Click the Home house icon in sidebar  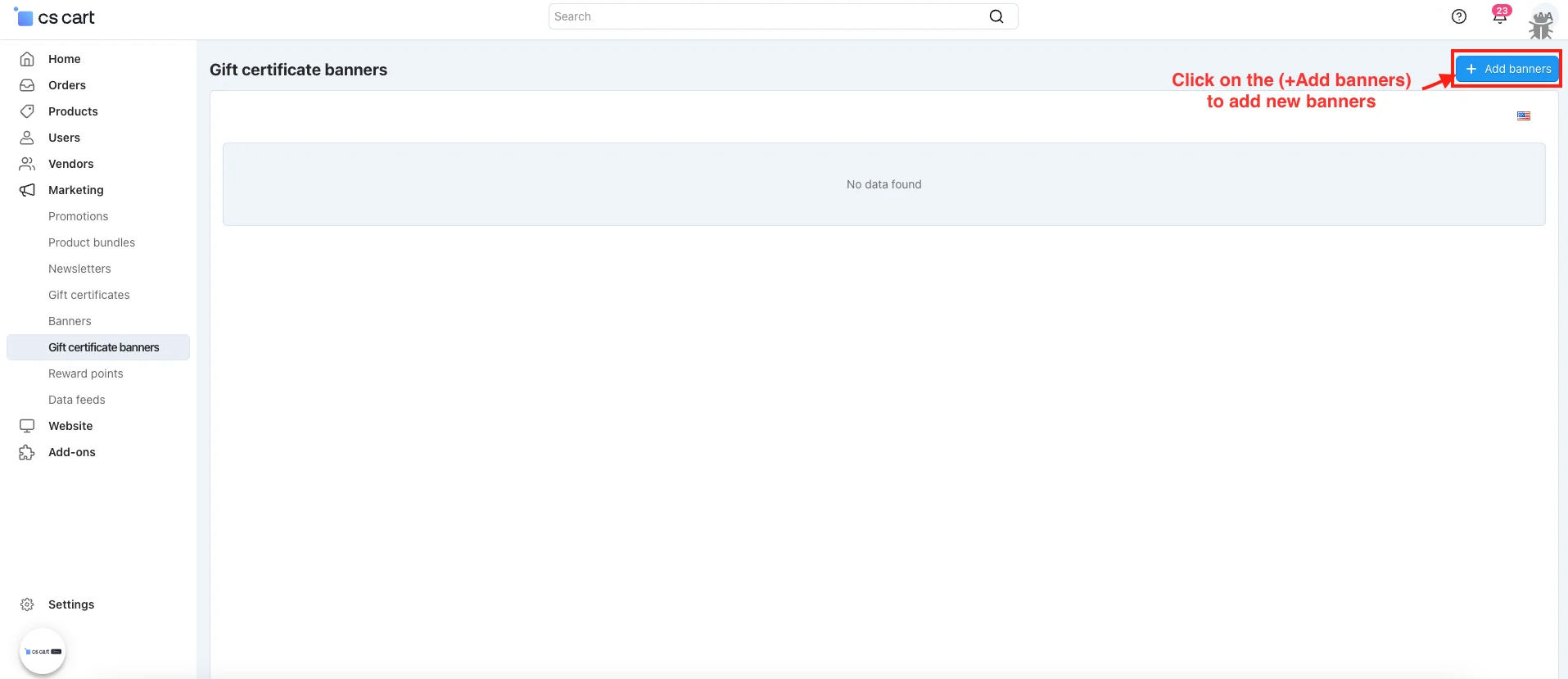coord(27,59)
